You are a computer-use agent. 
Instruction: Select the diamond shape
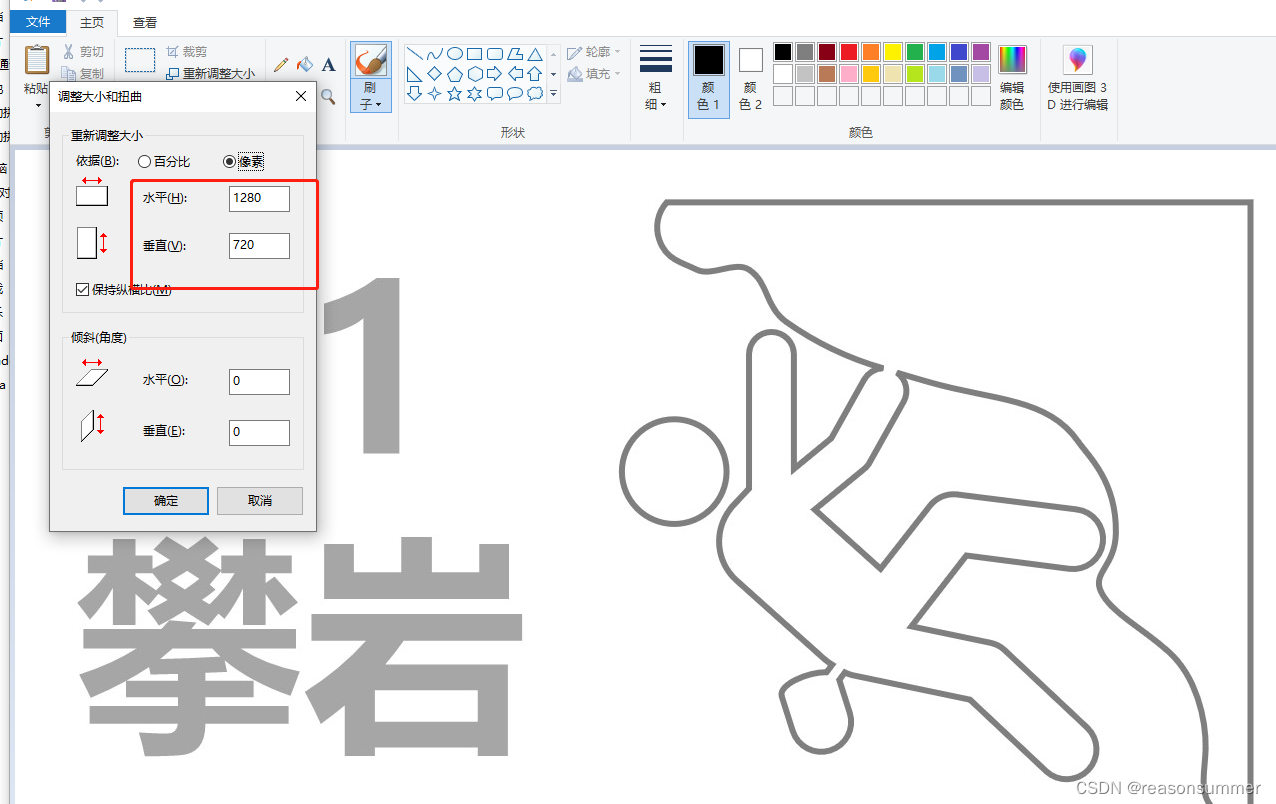[x=434, y=74]
